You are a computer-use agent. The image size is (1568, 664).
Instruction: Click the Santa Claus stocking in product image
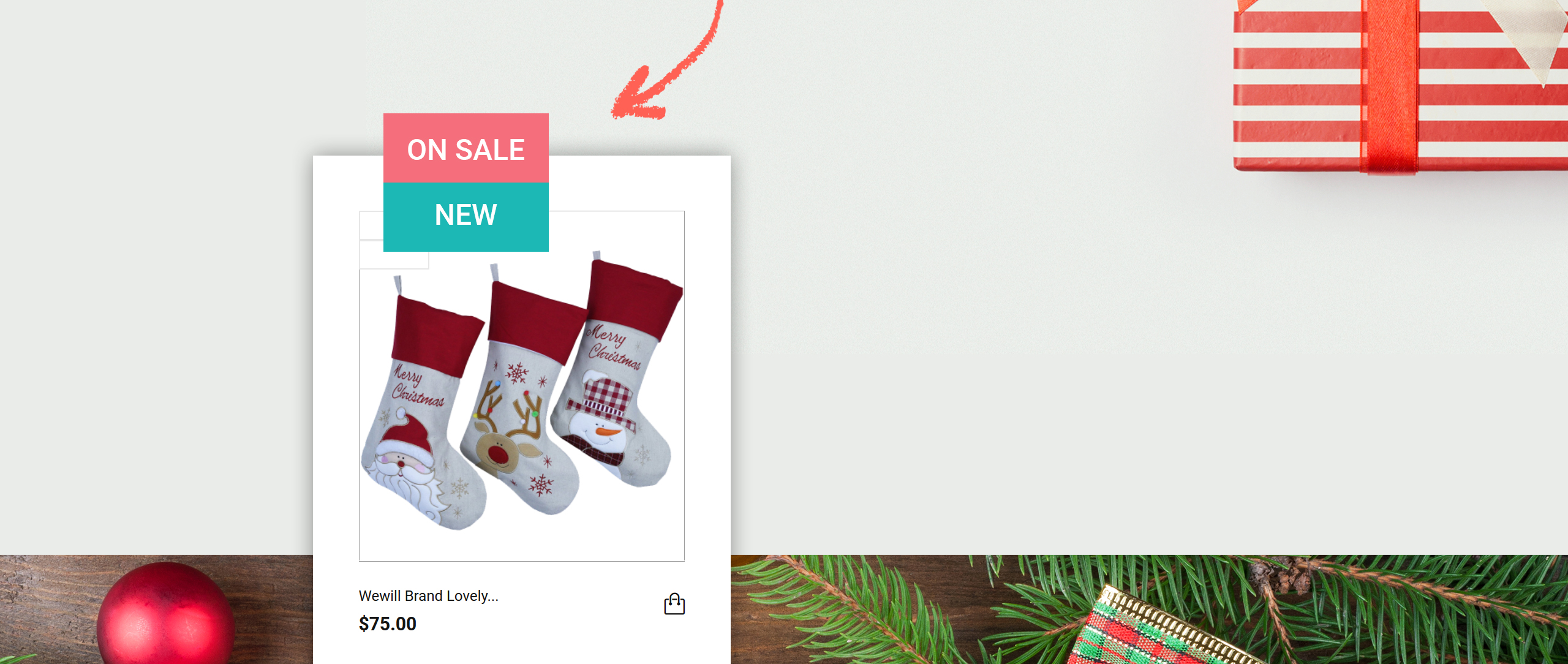[x=423, y=404]
